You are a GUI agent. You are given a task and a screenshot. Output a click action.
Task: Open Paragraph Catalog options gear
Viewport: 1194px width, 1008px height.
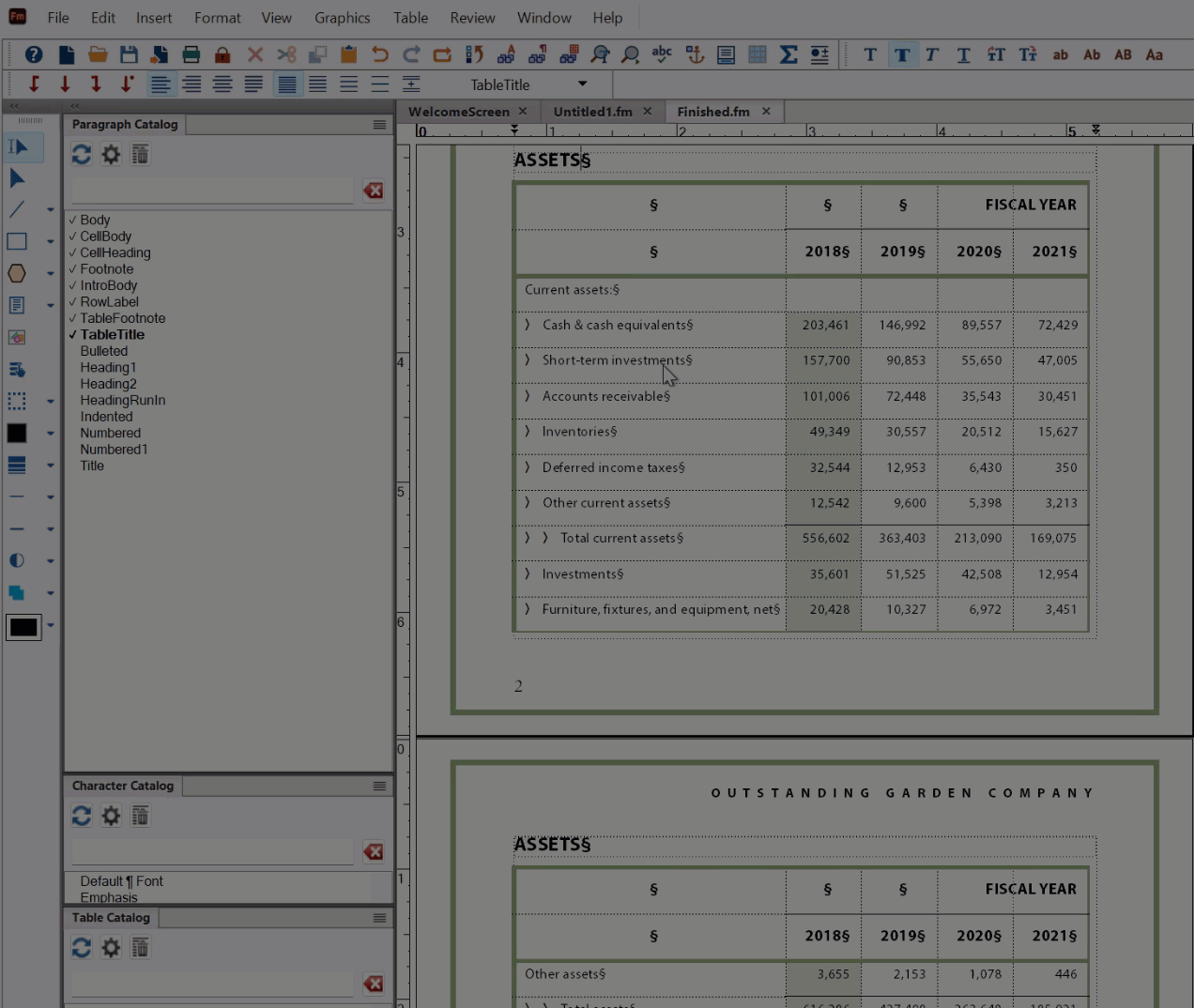point(111,155)
